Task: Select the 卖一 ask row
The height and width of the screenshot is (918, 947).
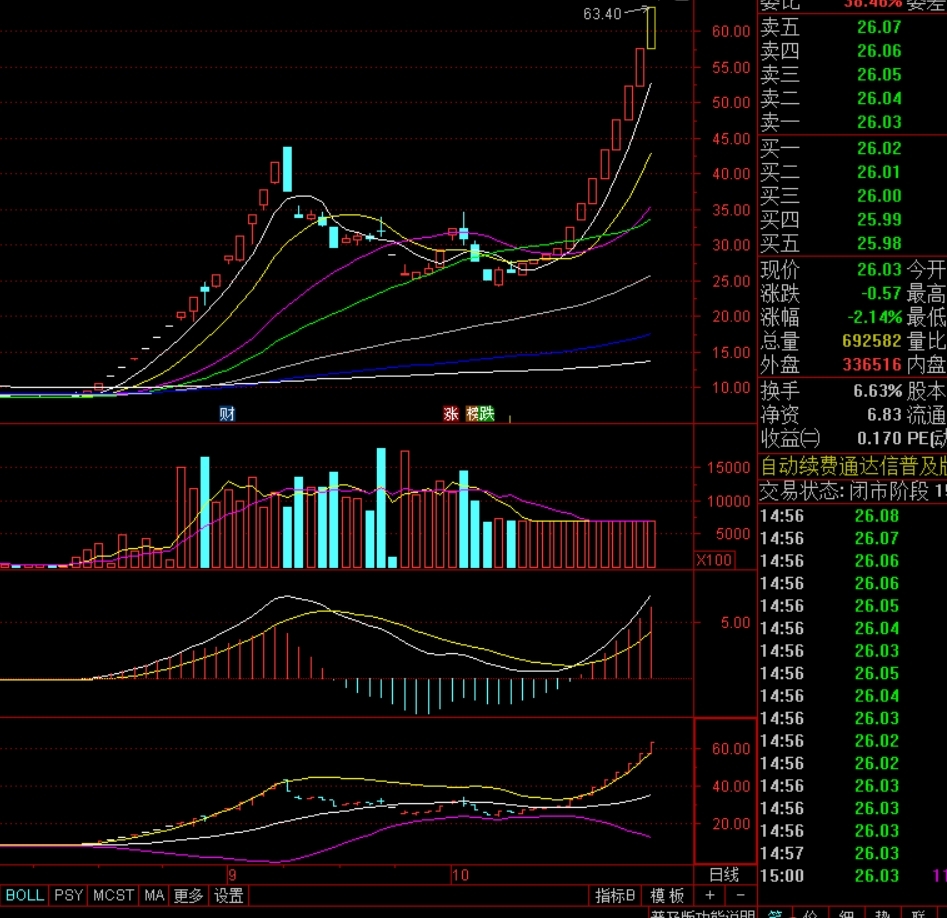Action: (x=852, y=122)
